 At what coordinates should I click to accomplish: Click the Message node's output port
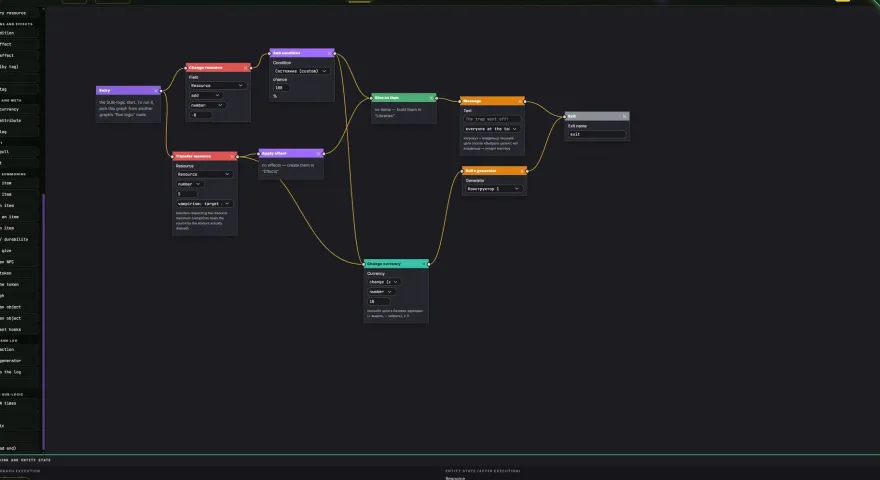click(525, 101)
